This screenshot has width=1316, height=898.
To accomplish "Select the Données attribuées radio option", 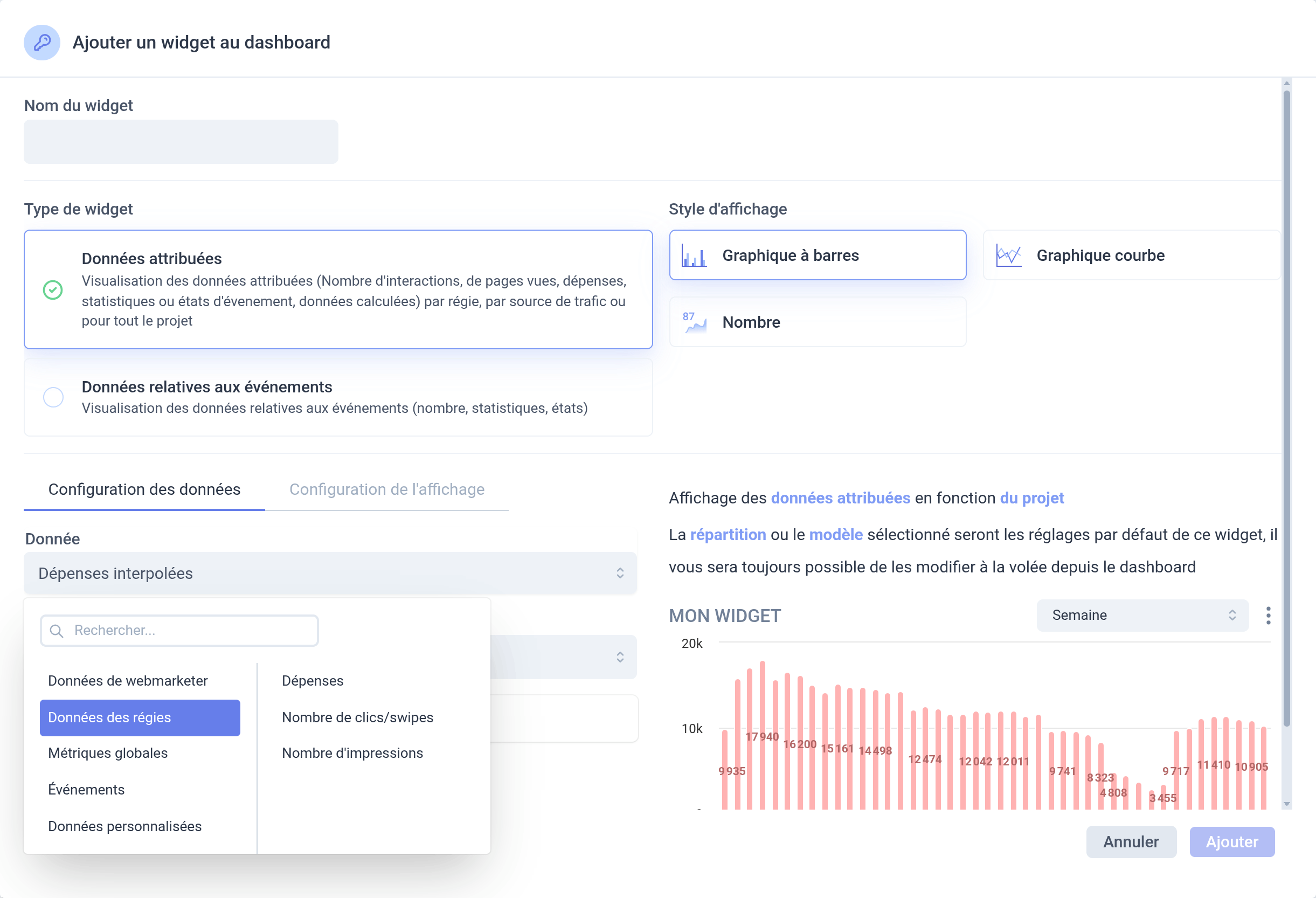I will pos(53,290).
